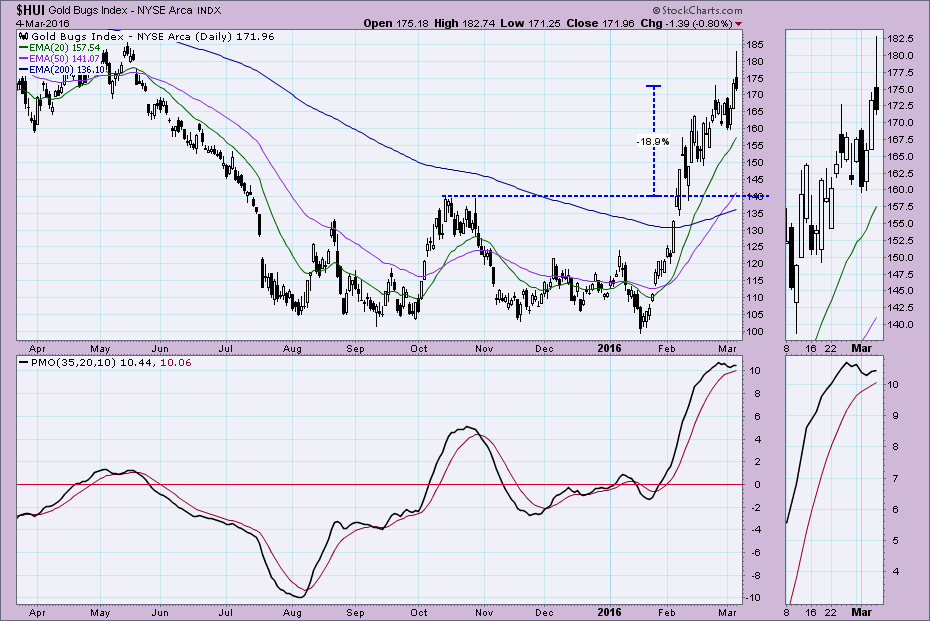Select the Oct marker on the date axis
930x621 pixels.
pos(422,349)
